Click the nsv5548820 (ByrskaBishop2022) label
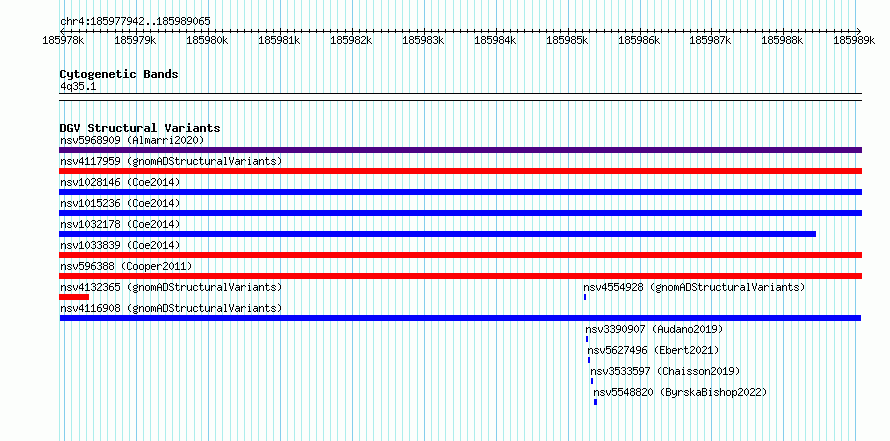Image resolution: width=890 pixels, height=441 pixels. [680, 392]
